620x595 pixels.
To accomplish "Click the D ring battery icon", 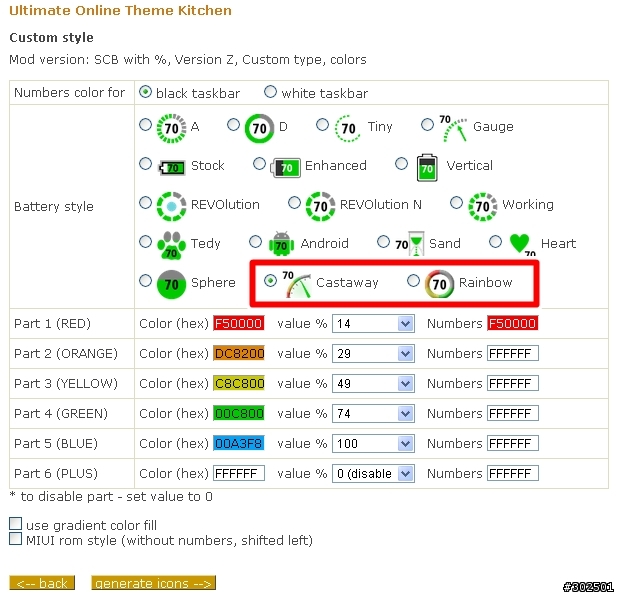I will (259, 128).
